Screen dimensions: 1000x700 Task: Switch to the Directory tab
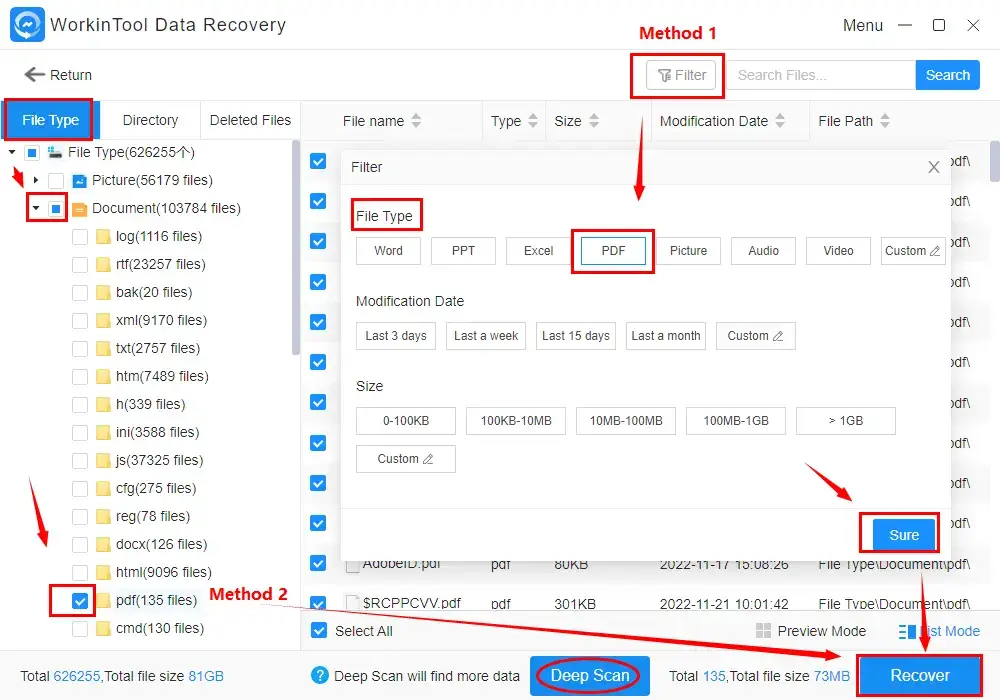coord(150,120)
